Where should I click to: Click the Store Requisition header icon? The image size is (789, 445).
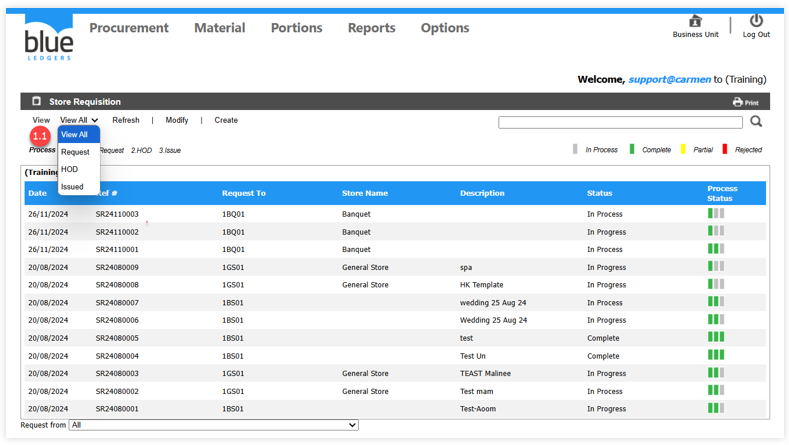tap(37, 102)
